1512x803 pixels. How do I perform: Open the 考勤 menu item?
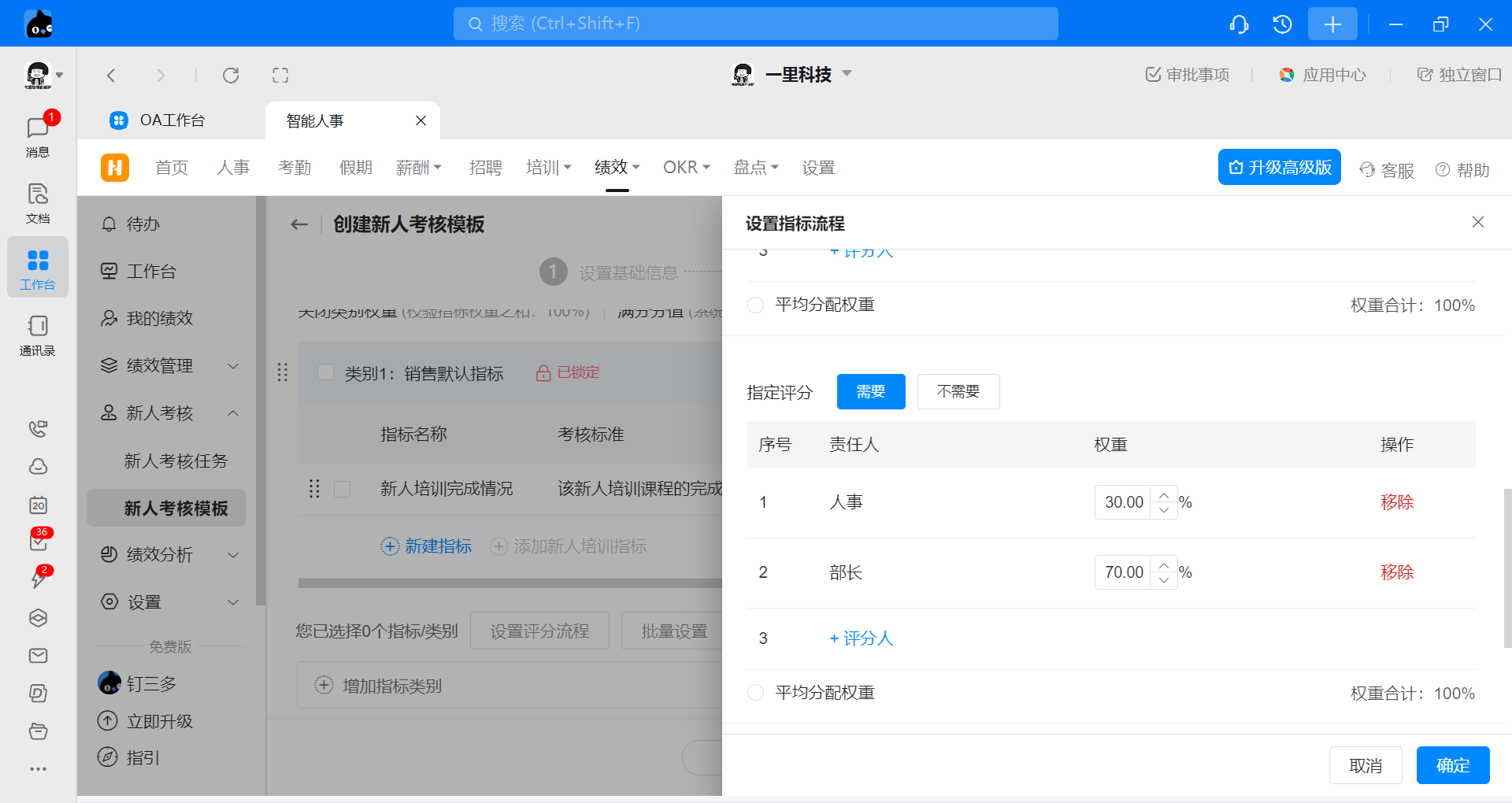click(x=295, y=168)
